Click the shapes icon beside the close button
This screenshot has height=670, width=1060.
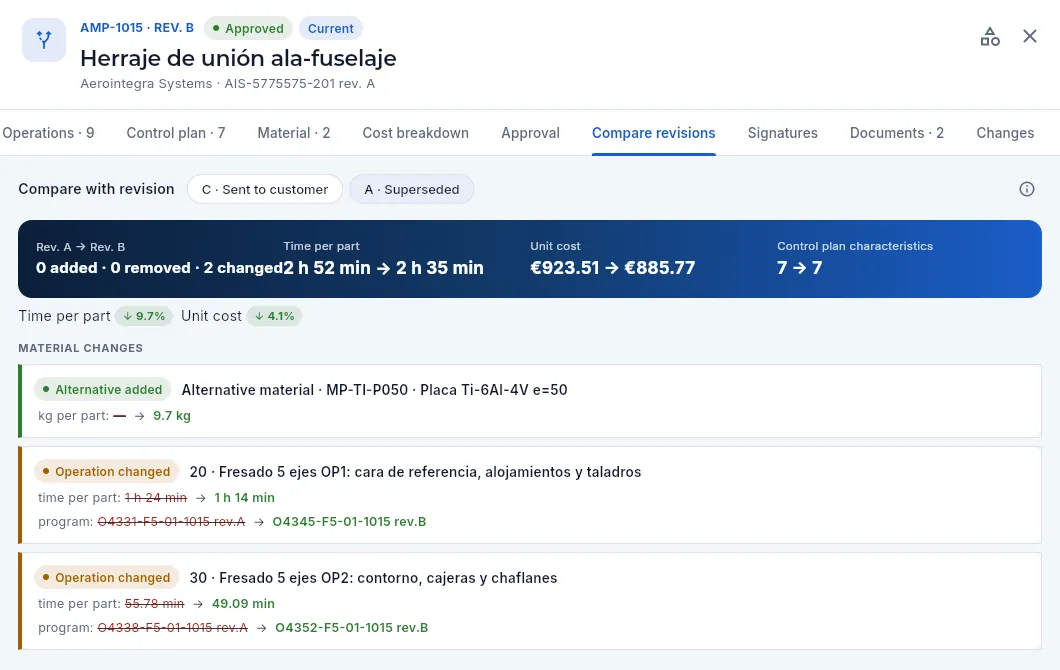(x=990, y=37)
